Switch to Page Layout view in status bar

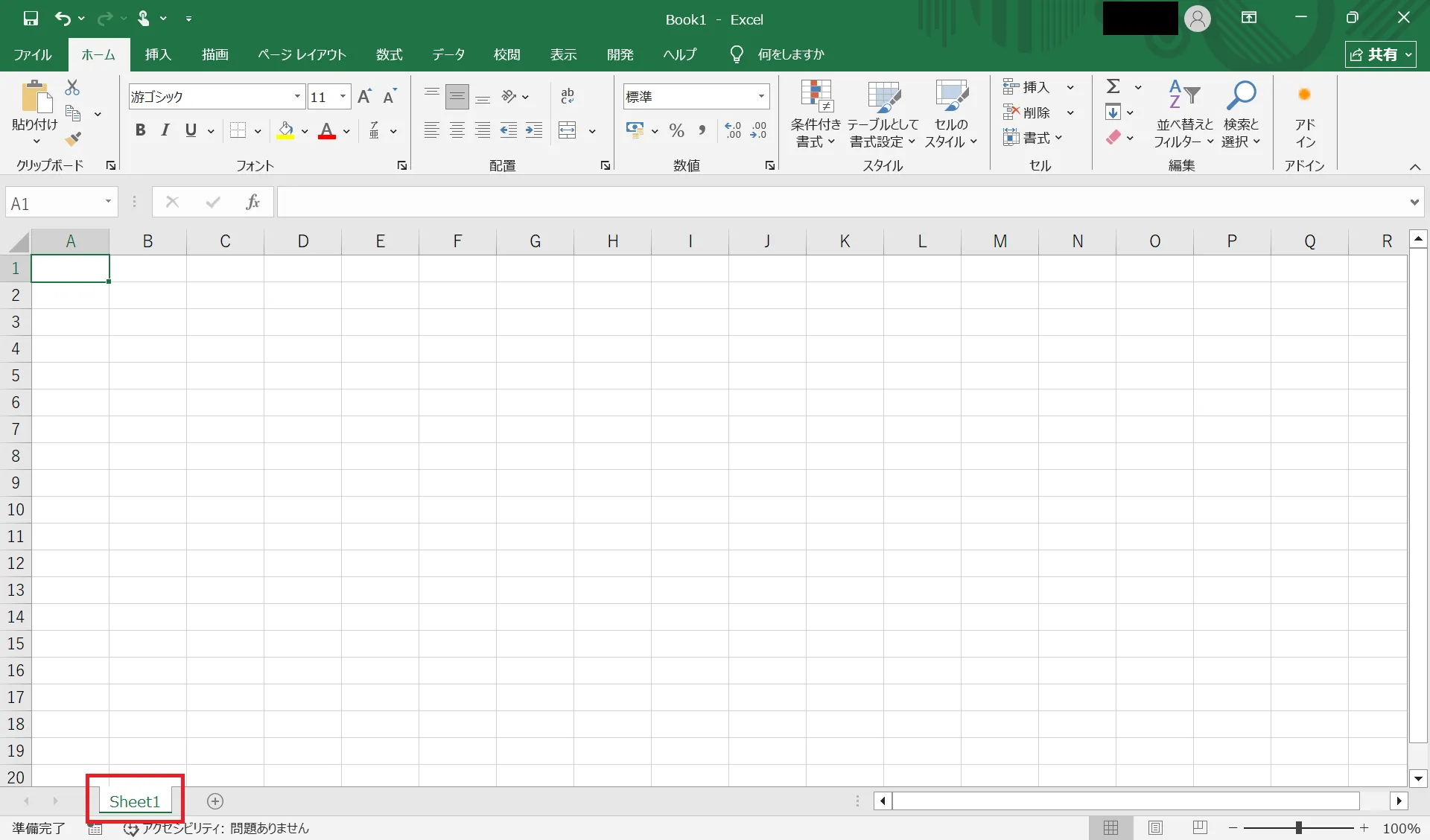[x=1155, y=828]
